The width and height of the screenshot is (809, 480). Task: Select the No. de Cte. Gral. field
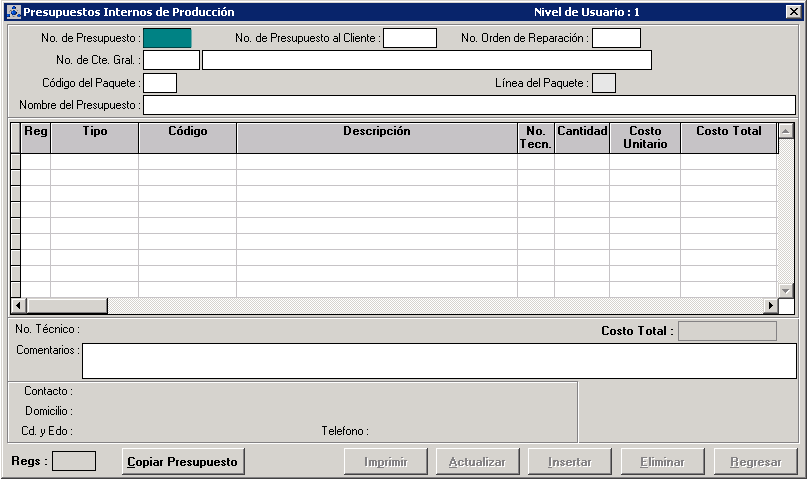(x=171, y=60)
